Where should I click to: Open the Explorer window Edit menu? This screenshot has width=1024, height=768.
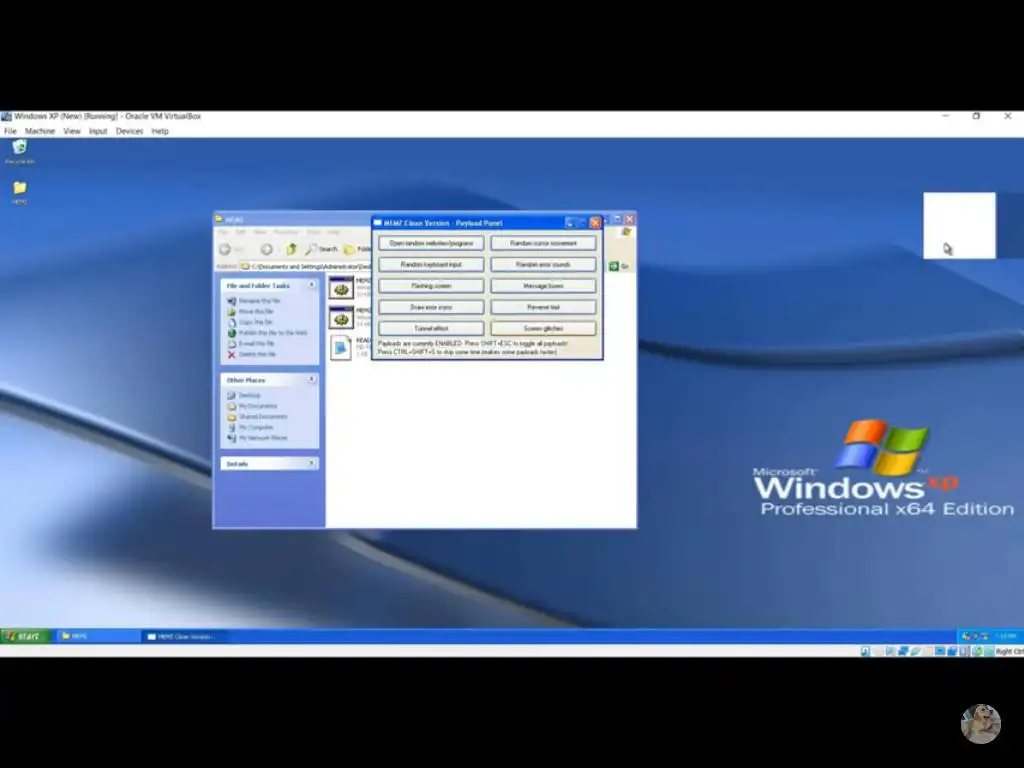pos(240,232)
